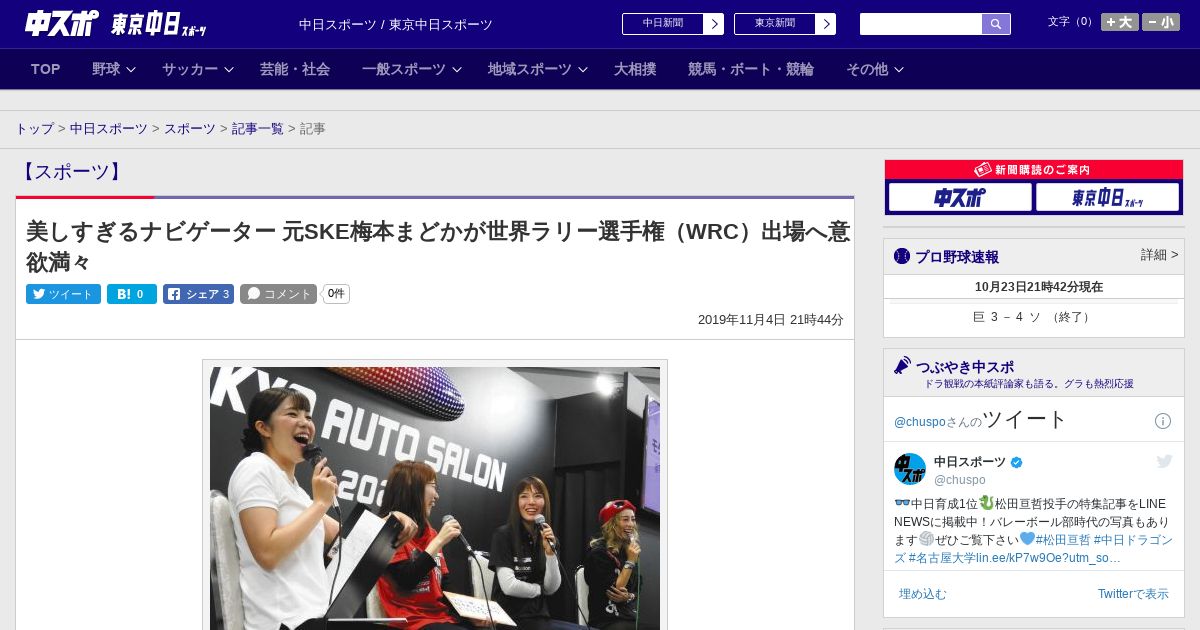Screen dimensions: 1200x630
Task: Go to 記事一覧 breadcrumb link
Action: pos(258,129)
